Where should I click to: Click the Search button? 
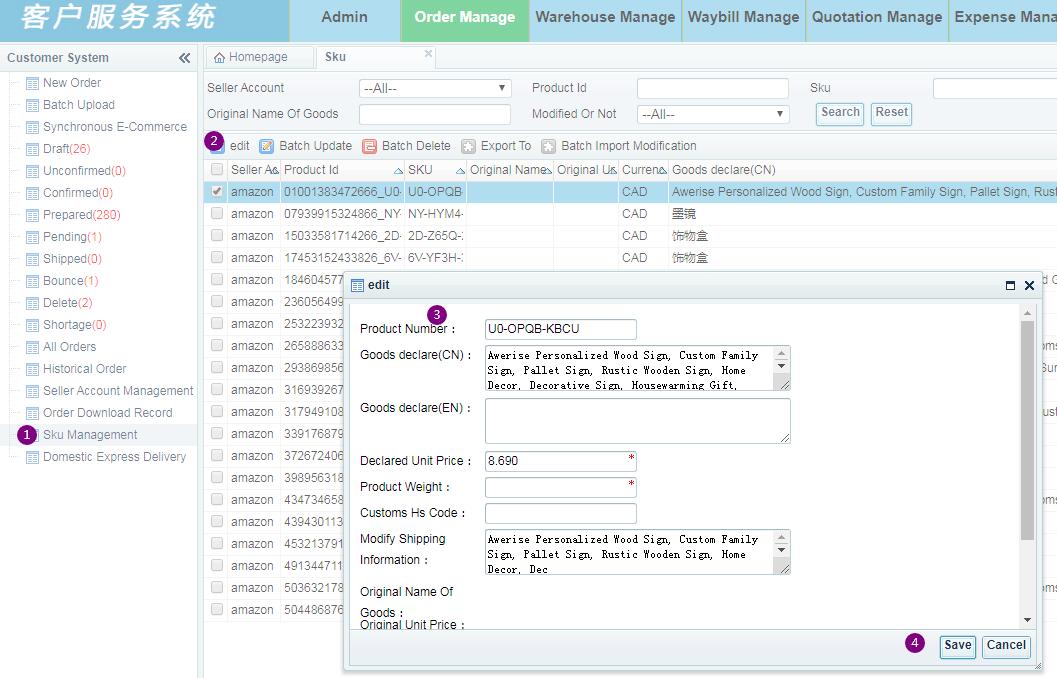tap(840, 113)
